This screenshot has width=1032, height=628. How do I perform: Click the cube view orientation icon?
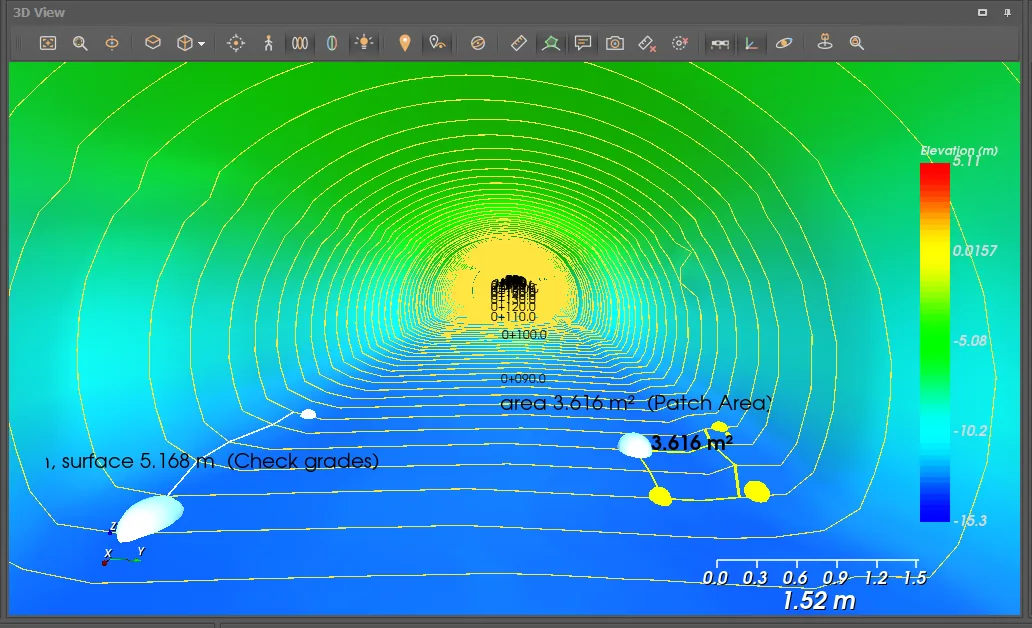pos(185,43)
